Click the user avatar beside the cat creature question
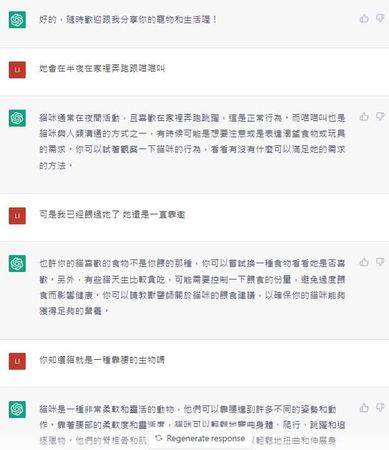Image resolution: width=389 pixels, height=450 pixels. pyautogui.click(x=17, y=361)
